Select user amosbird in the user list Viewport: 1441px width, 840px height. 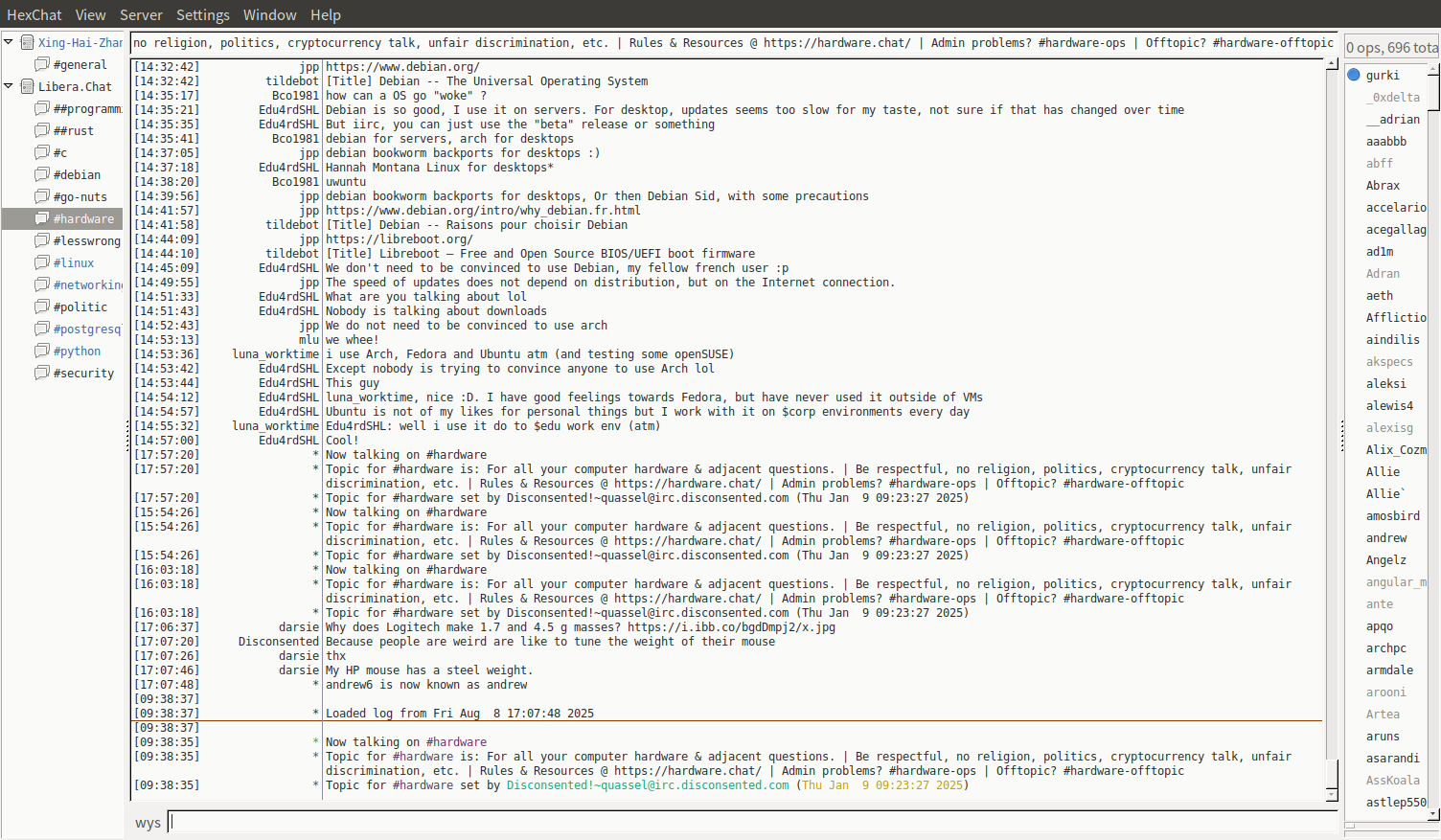(x=1393, y=515)
